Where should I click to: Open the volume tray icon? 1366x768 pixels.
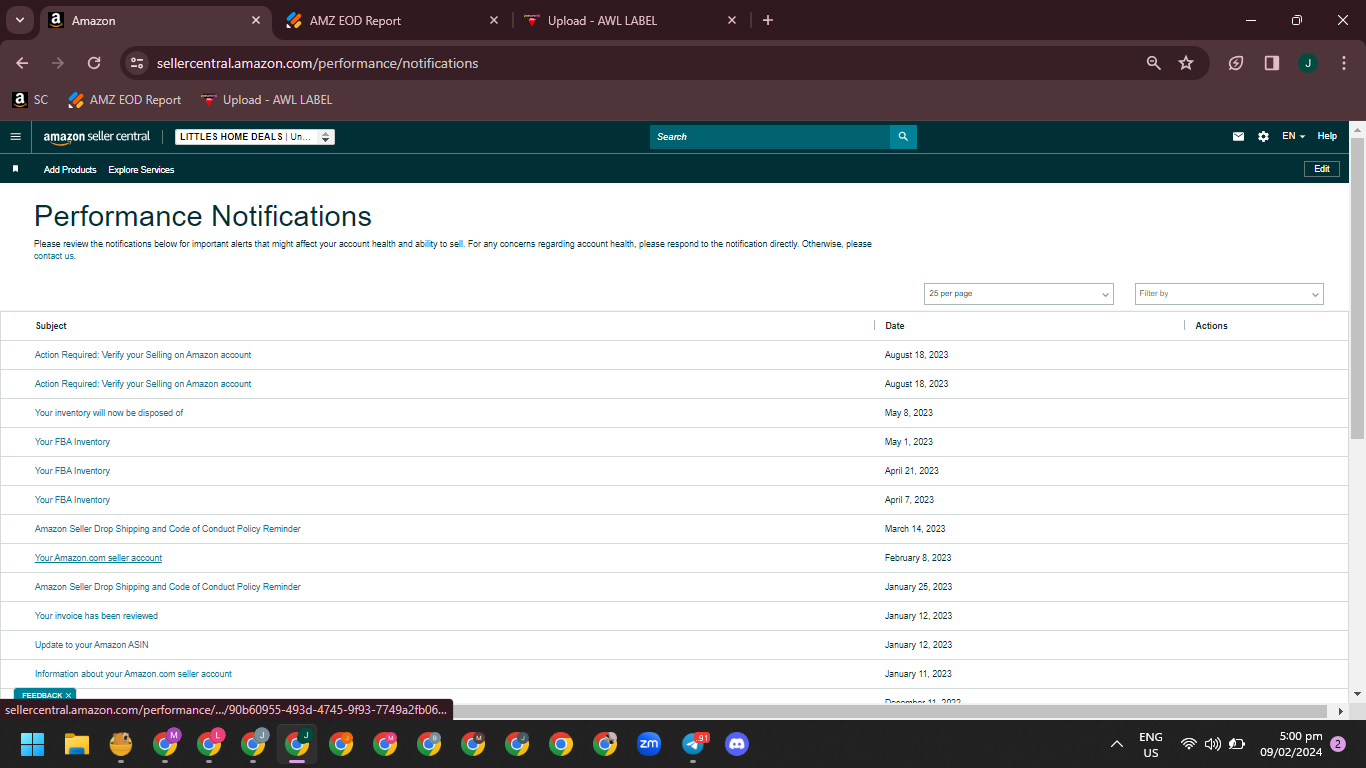1213,744
